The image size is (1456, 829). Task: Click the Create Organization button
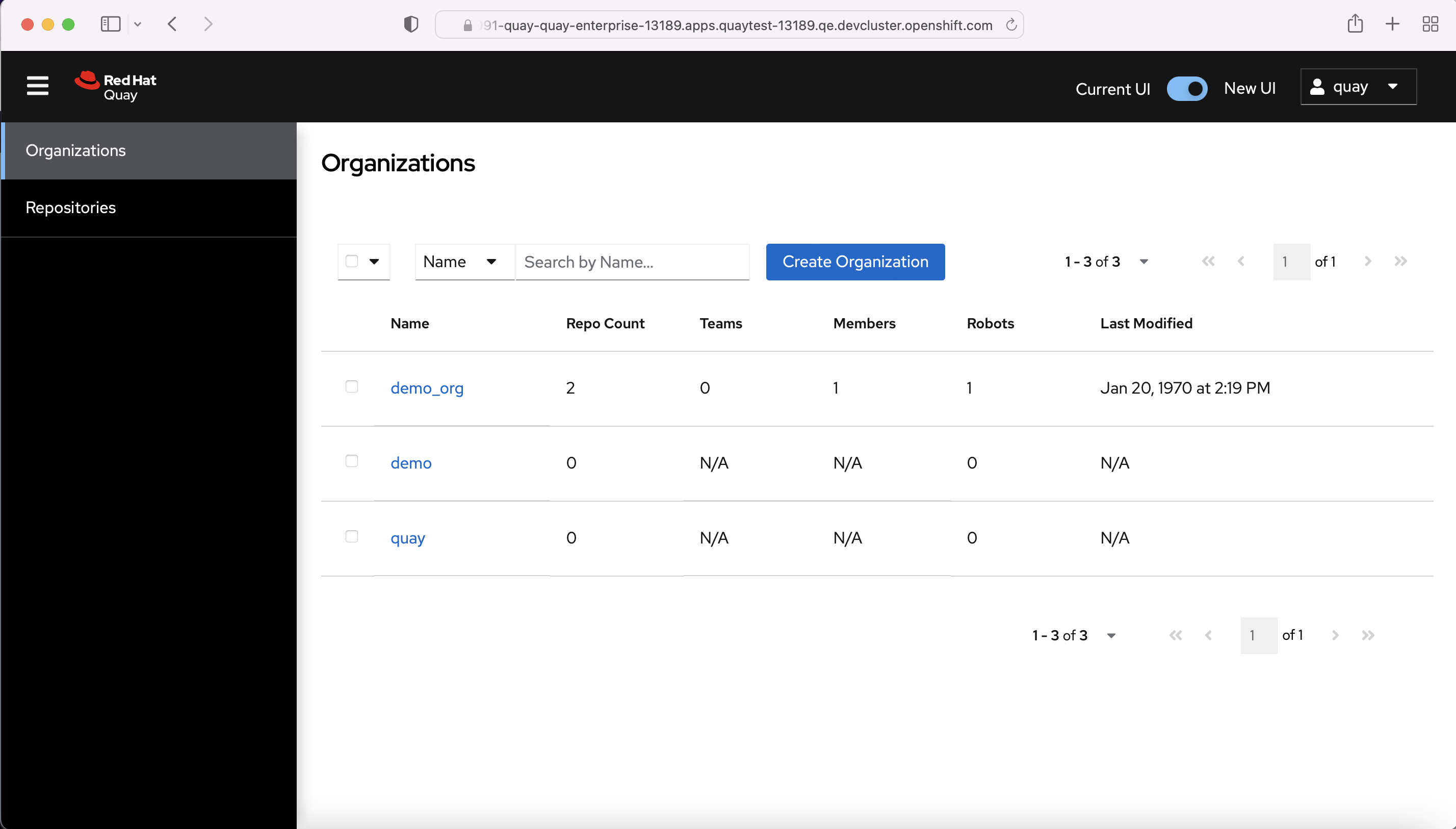click(855, 262)
